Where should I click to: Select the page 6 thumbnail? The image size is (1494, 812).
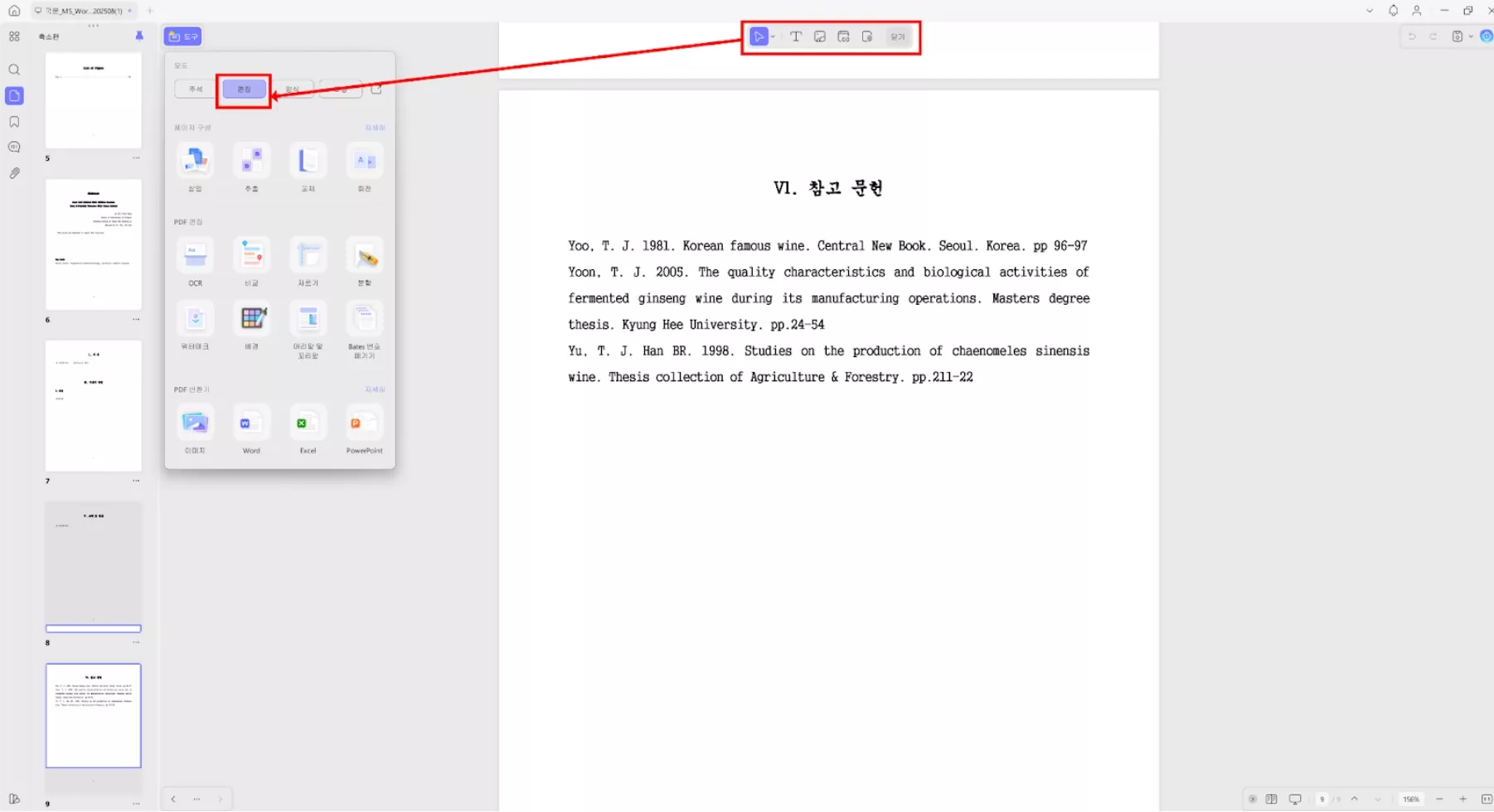tap(94, 244)
